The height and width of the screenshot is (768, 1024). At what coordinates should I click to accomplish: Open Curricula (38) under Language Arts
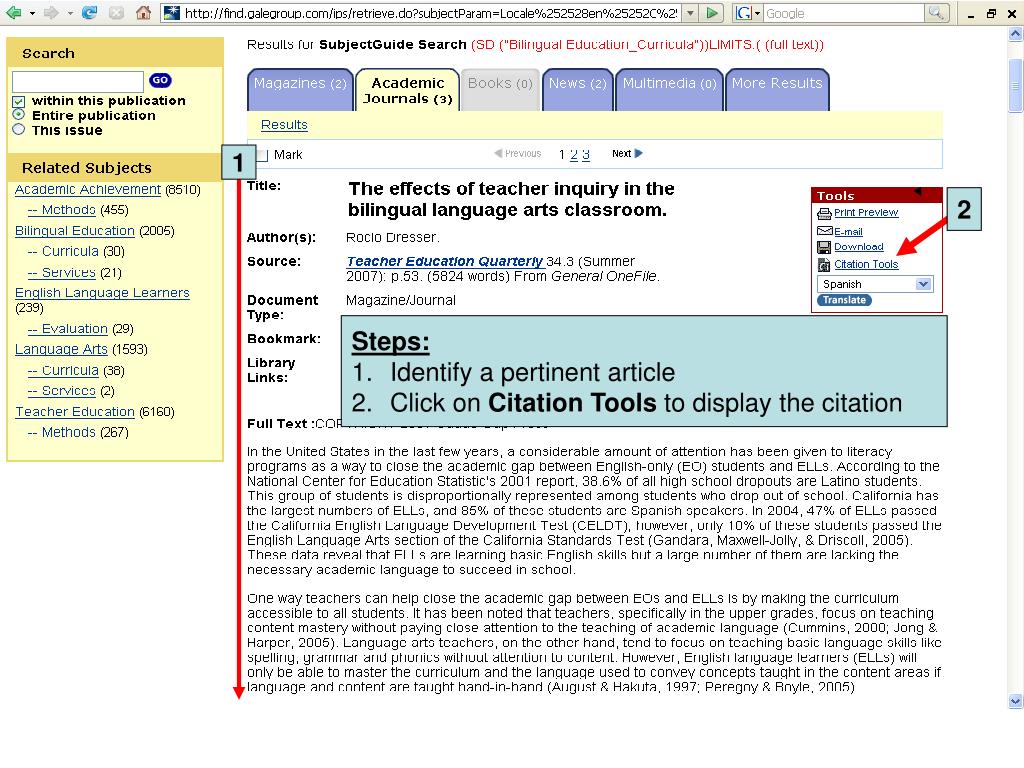[63, 370]
